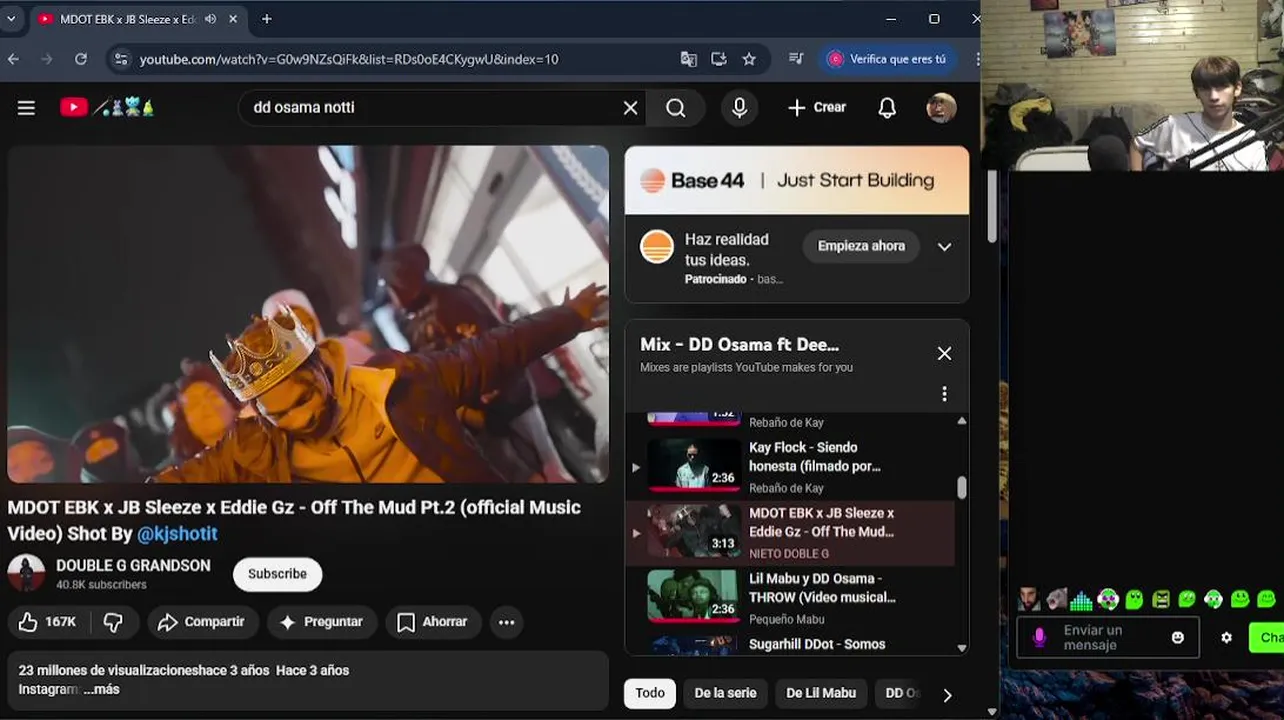
Task: Select the De la serie chip
Action: pyautogui.click(x=726, y=693)
